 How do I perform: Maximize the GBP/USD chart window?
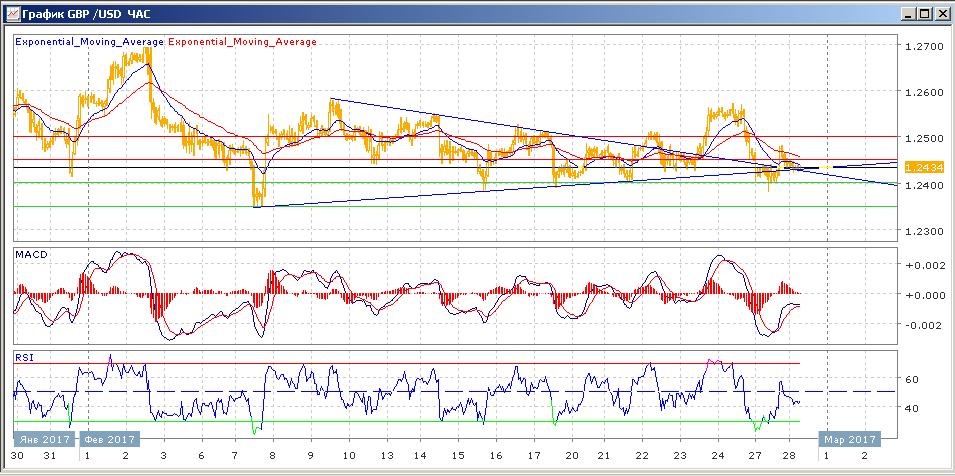[924, 13]
